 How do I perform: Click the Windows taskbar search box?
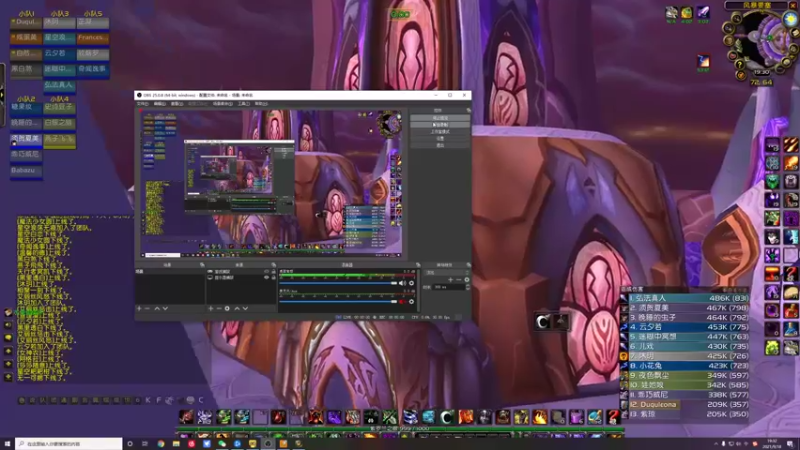pyautogui.click(x=68, y=444)
